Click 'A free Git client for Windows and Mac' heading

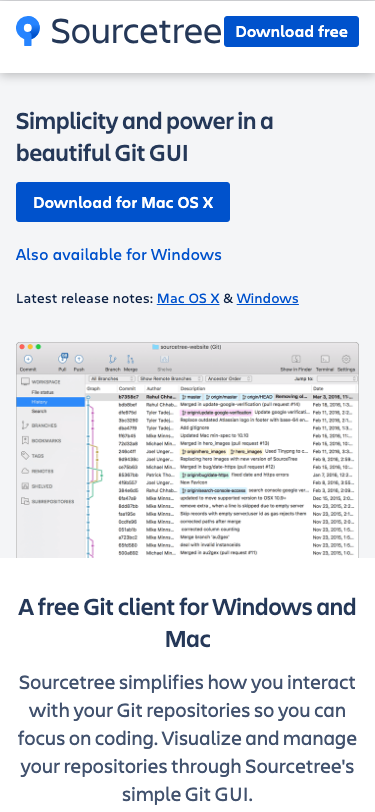tap(188, 623)
